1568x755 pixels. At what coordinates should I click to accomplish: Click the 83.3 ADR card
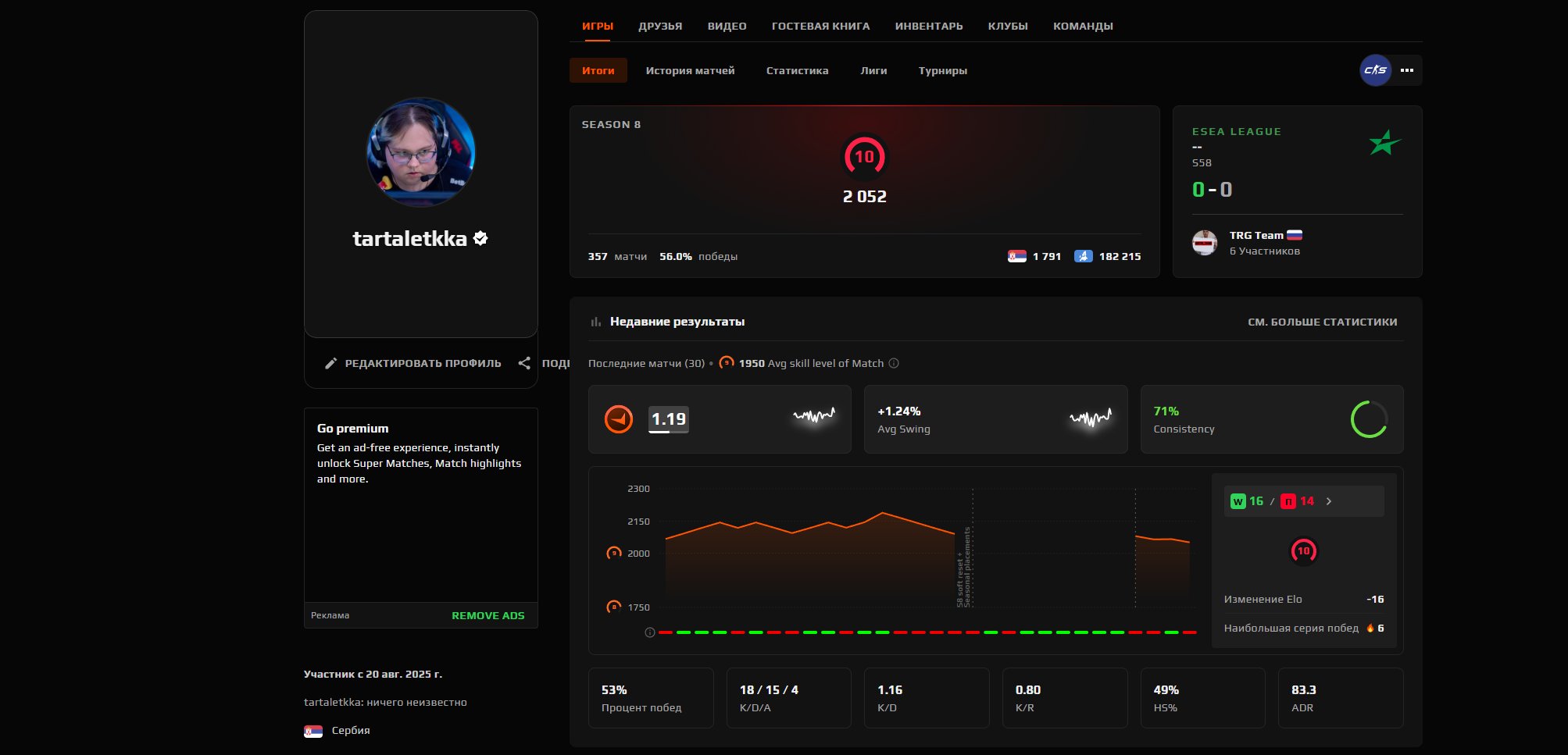tap(1341, 698)
